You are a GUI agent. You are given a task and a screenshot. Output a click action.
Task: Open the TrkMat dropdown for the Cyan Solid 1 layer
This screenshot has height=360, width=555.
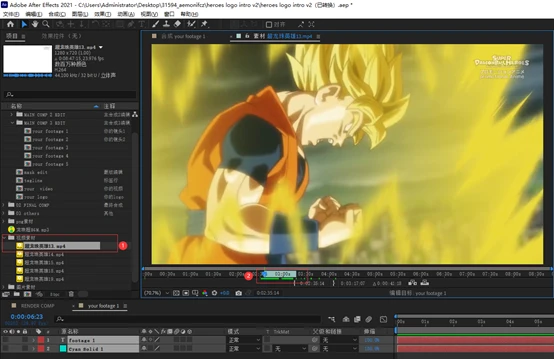290,349
